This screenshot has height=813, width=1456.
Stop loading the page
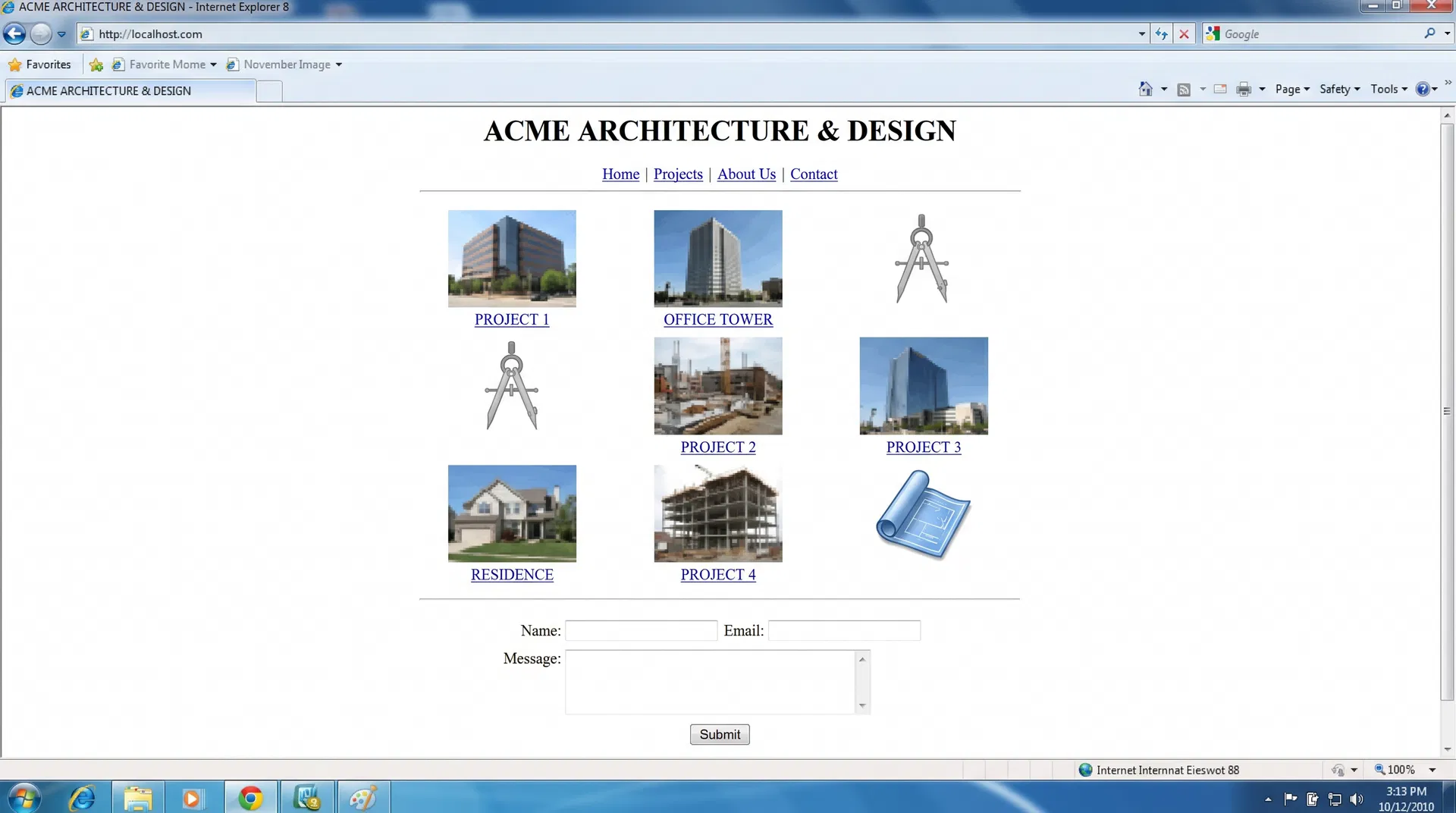[x=1184, y=33]
